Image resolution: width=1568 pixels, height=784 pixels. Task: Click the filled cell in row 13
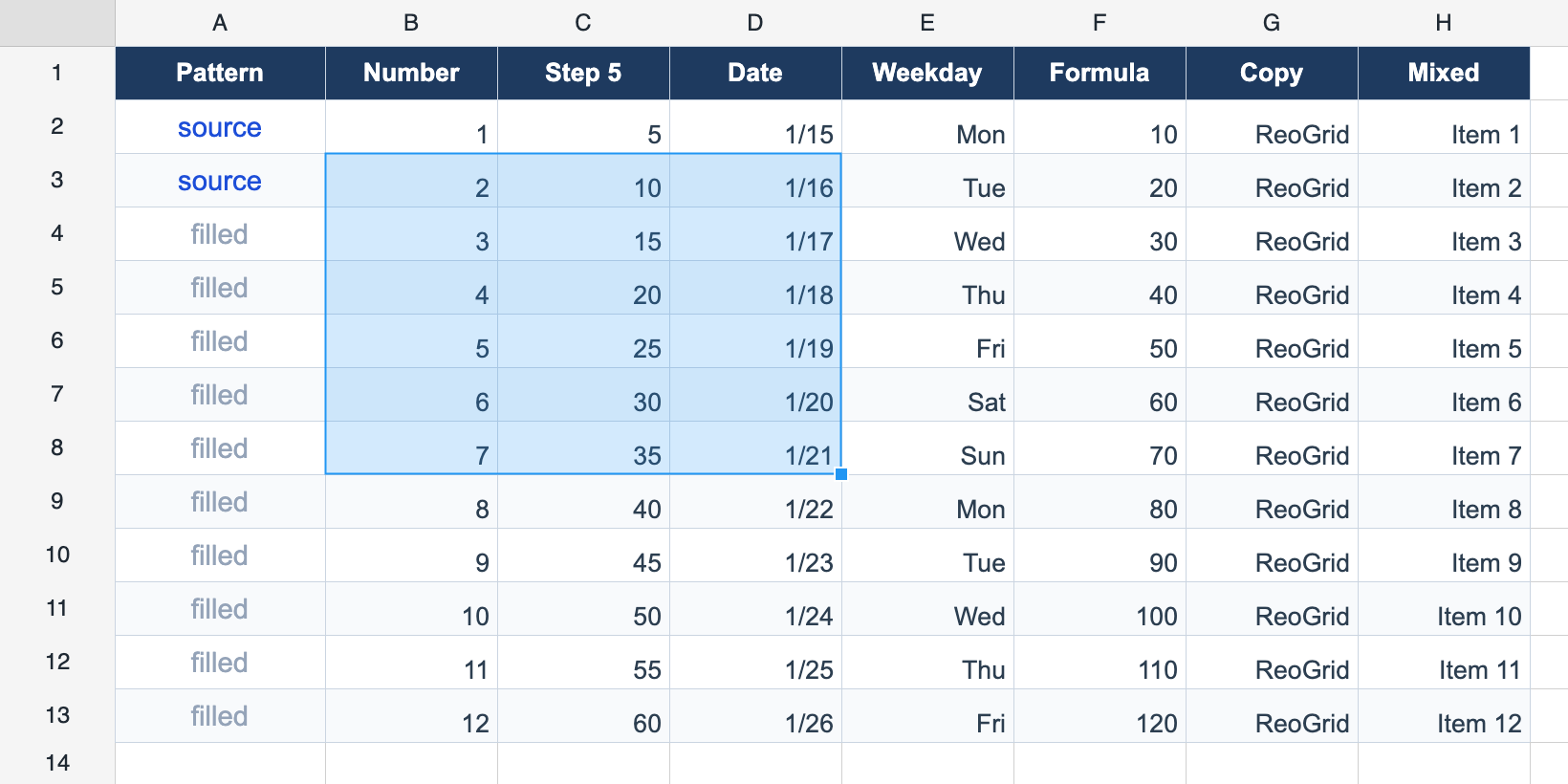tap(220, 716)
